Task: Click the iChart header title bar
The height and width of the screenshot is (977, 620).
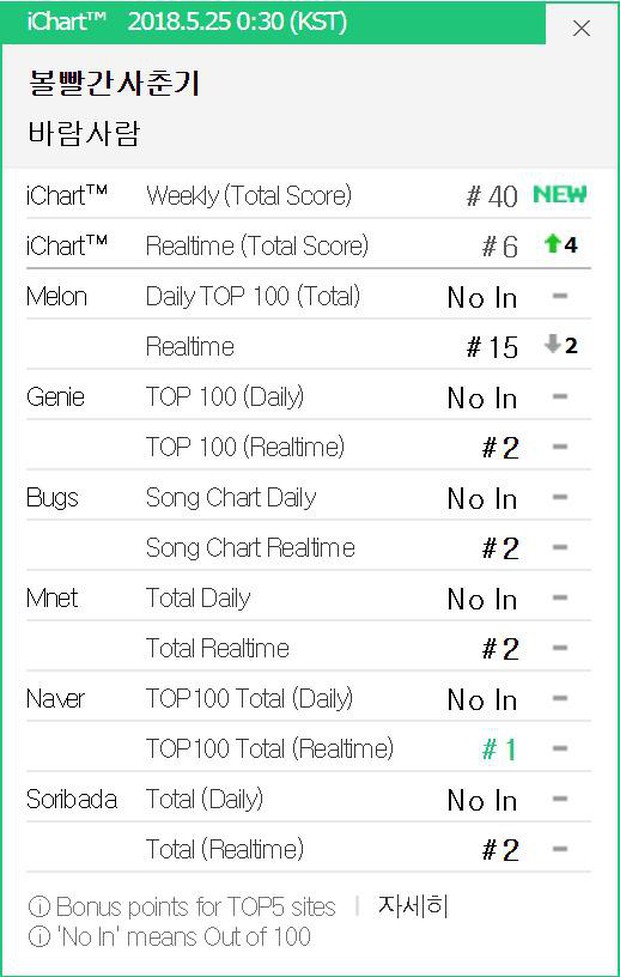Action: pyautogui.click(x=273, y=22)
